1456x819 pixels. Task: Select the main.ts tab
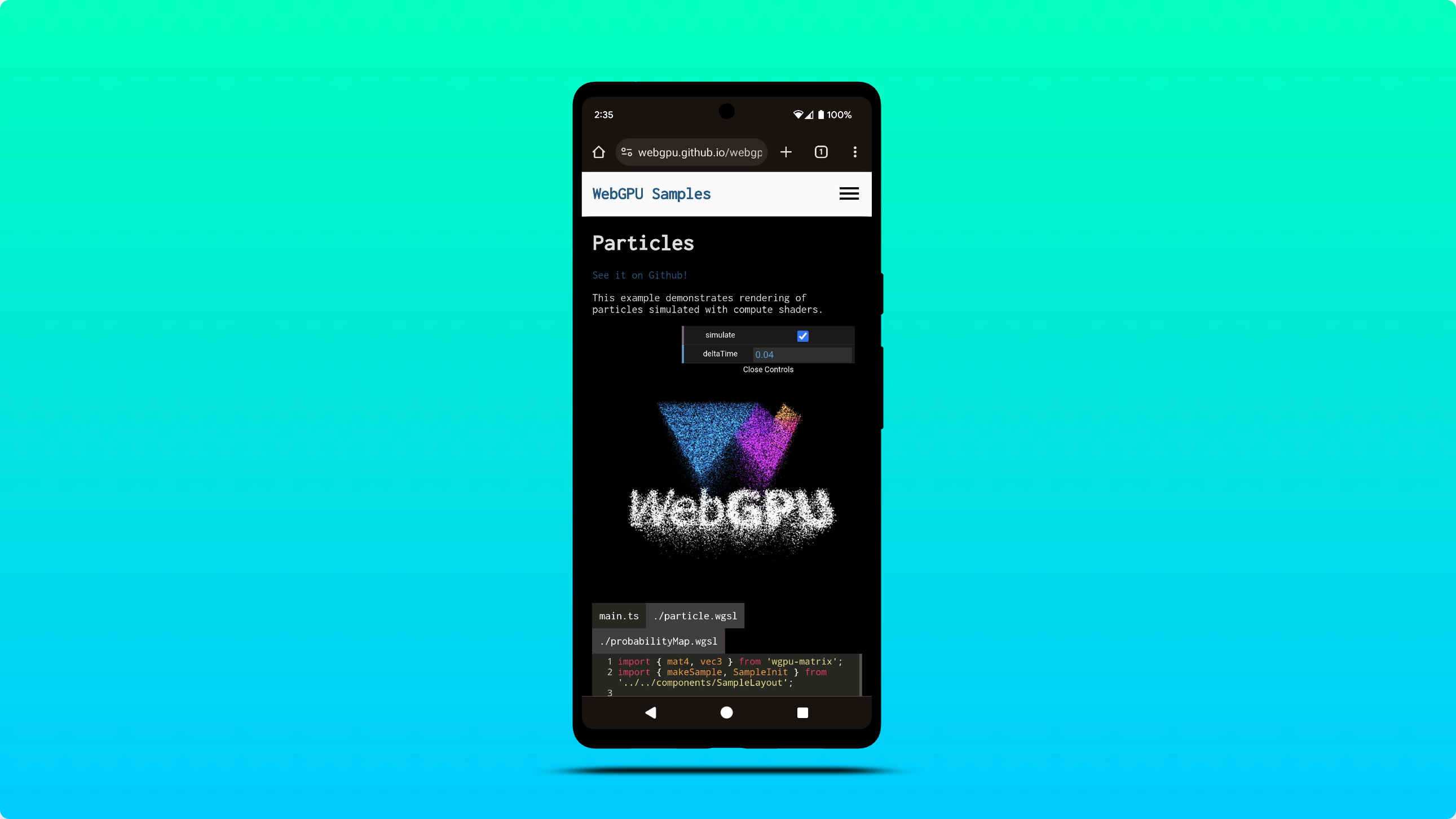618,615
